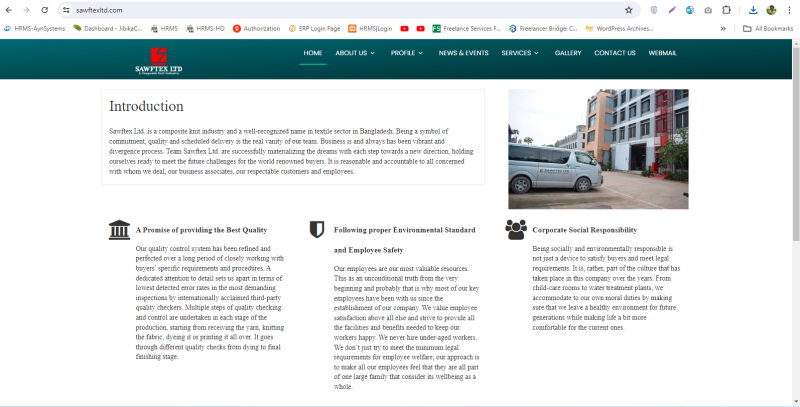
Task: Go back to the previous page
Action: click(x=9, y=10)
